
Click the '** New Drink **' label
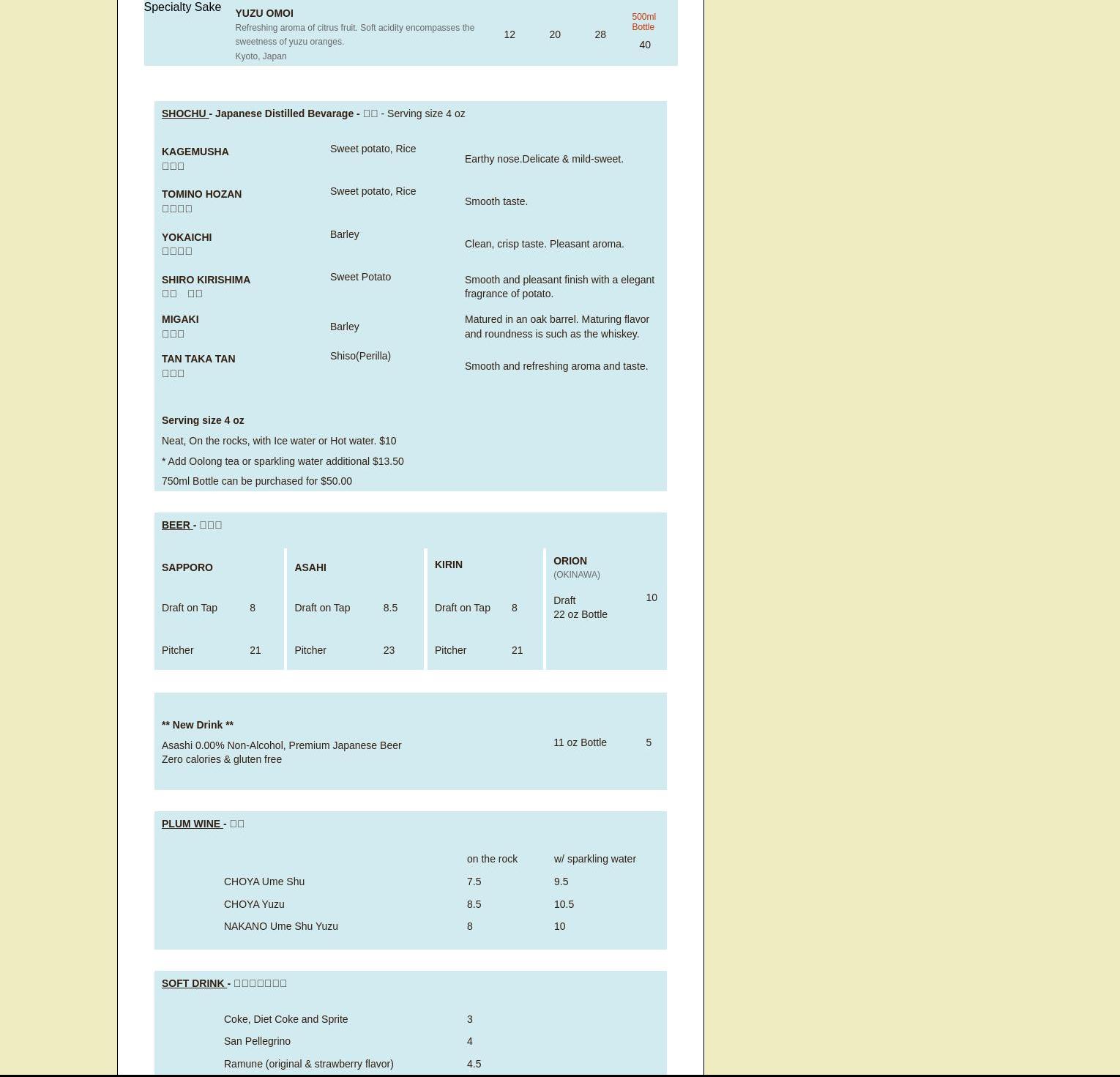198,725
